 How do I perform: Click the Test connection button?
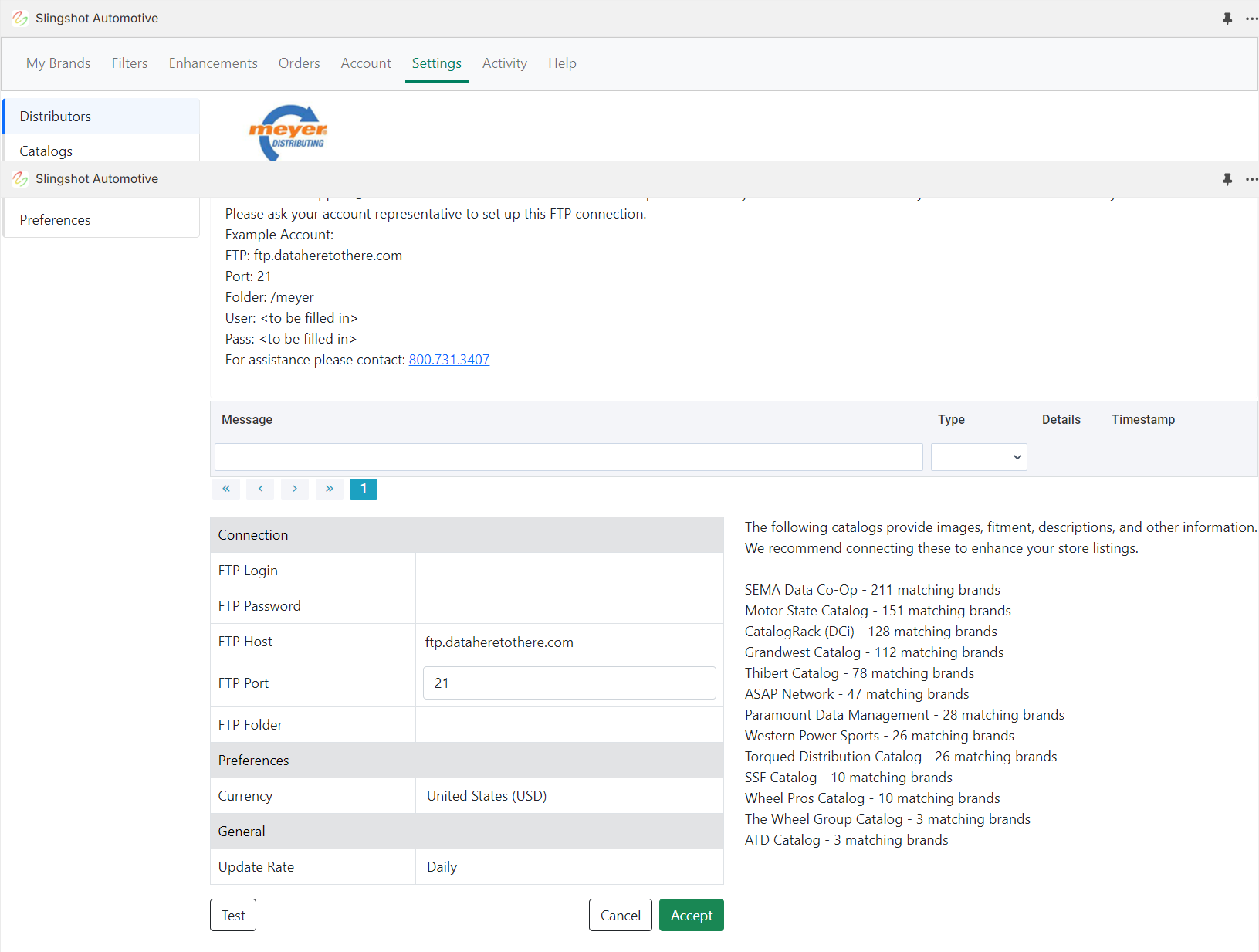pyautogui.click(x=233, y=915)
